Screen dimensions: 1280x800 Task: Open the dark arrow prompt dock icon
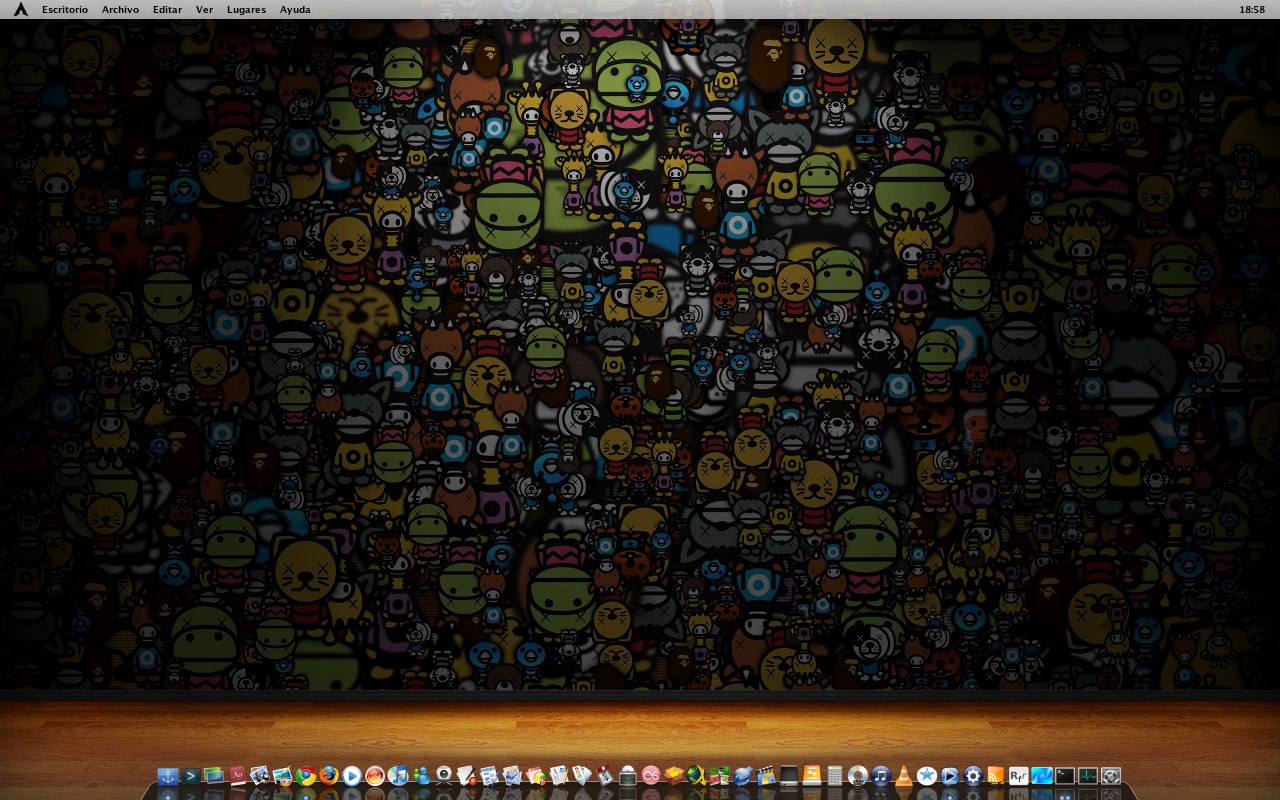pyautogui.click(x=191, y=776)
